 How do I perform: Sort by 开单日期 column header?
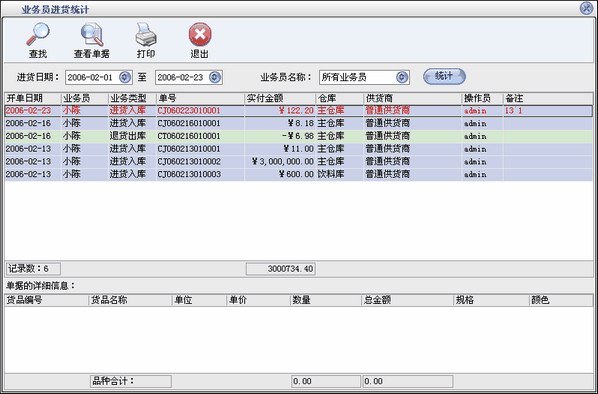33,98
